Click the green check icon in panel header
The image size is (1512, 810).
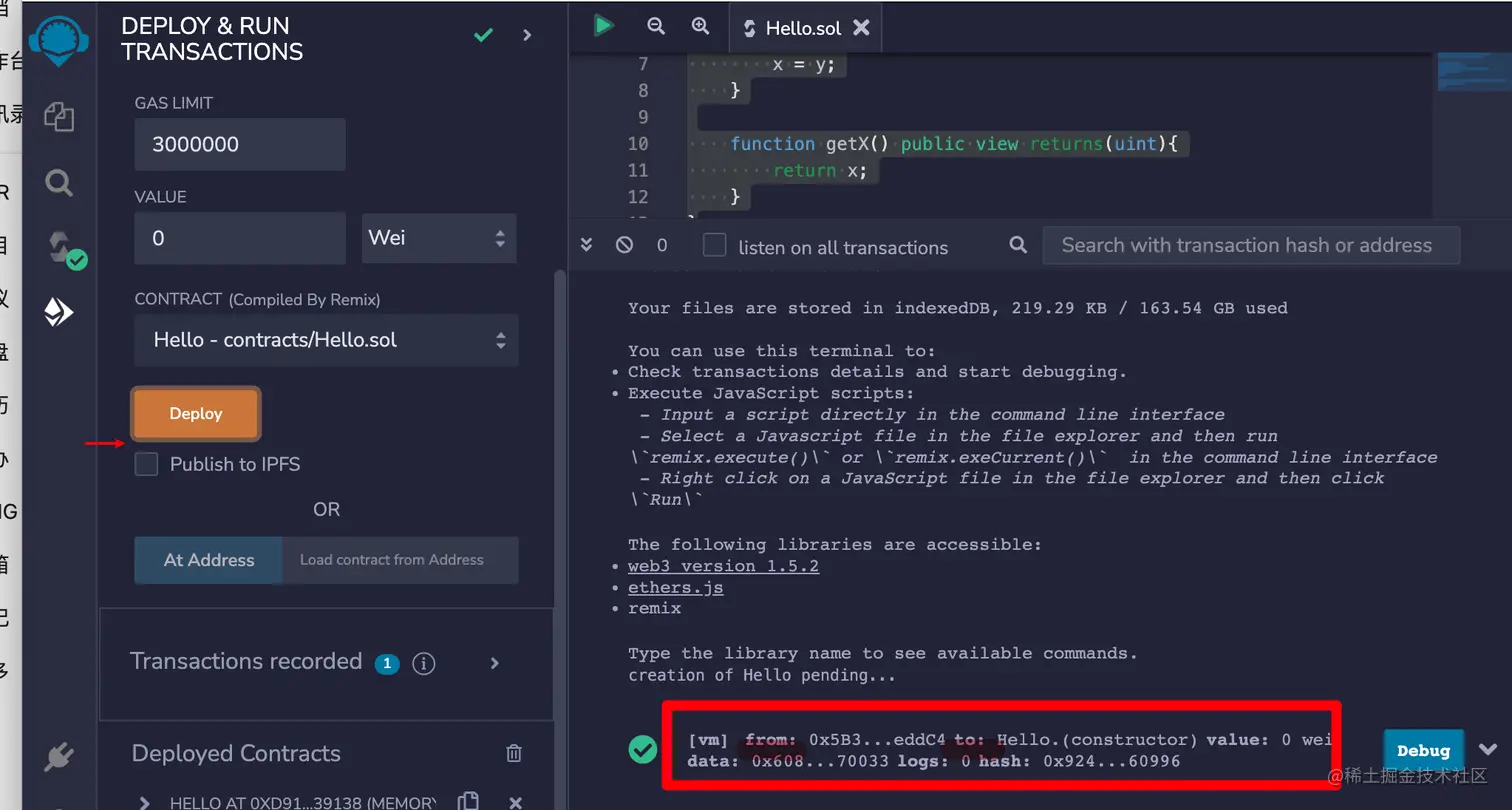coord(483,36)
